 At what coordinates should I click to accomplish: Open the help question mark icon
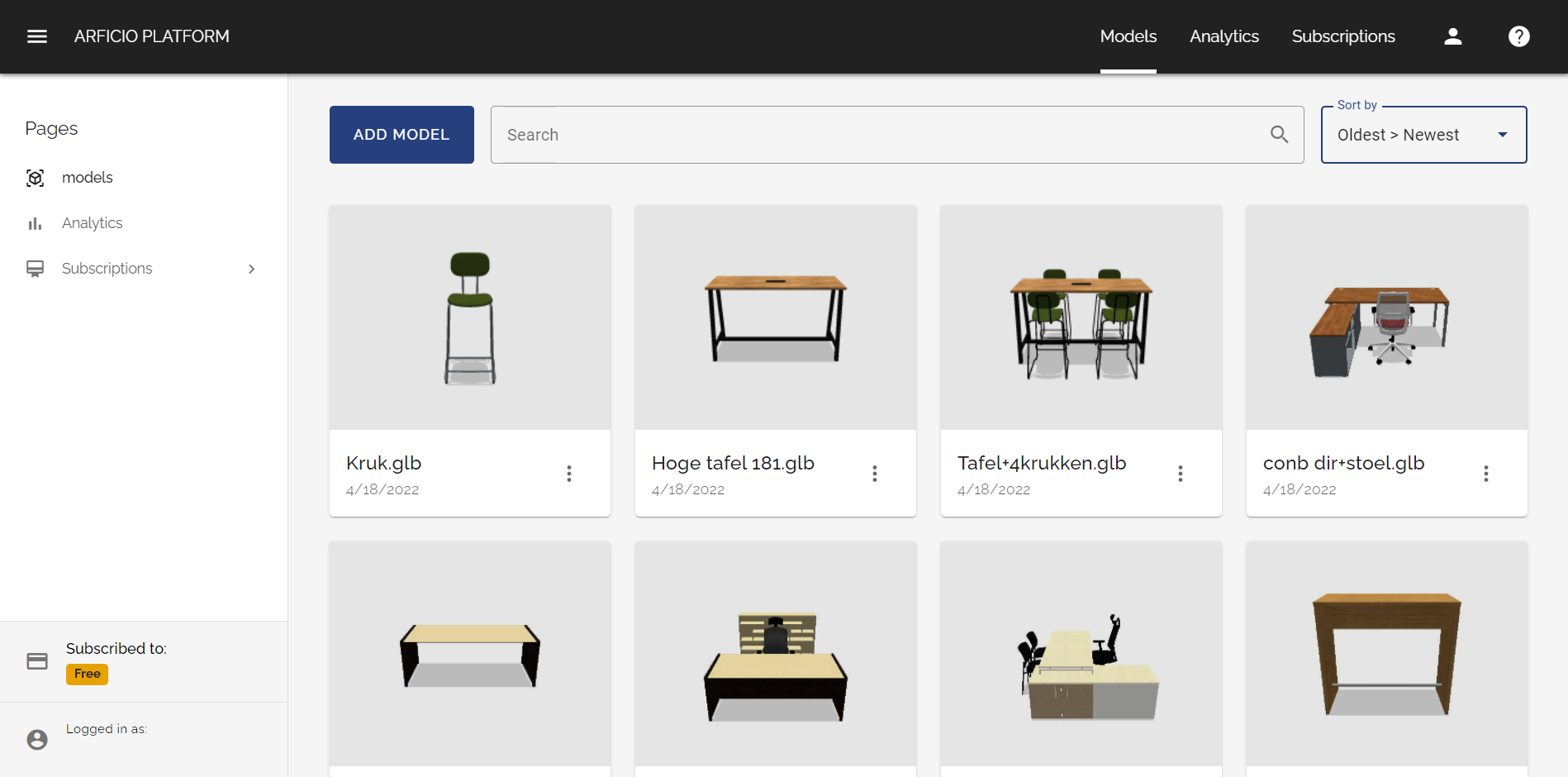(1518, 36)
